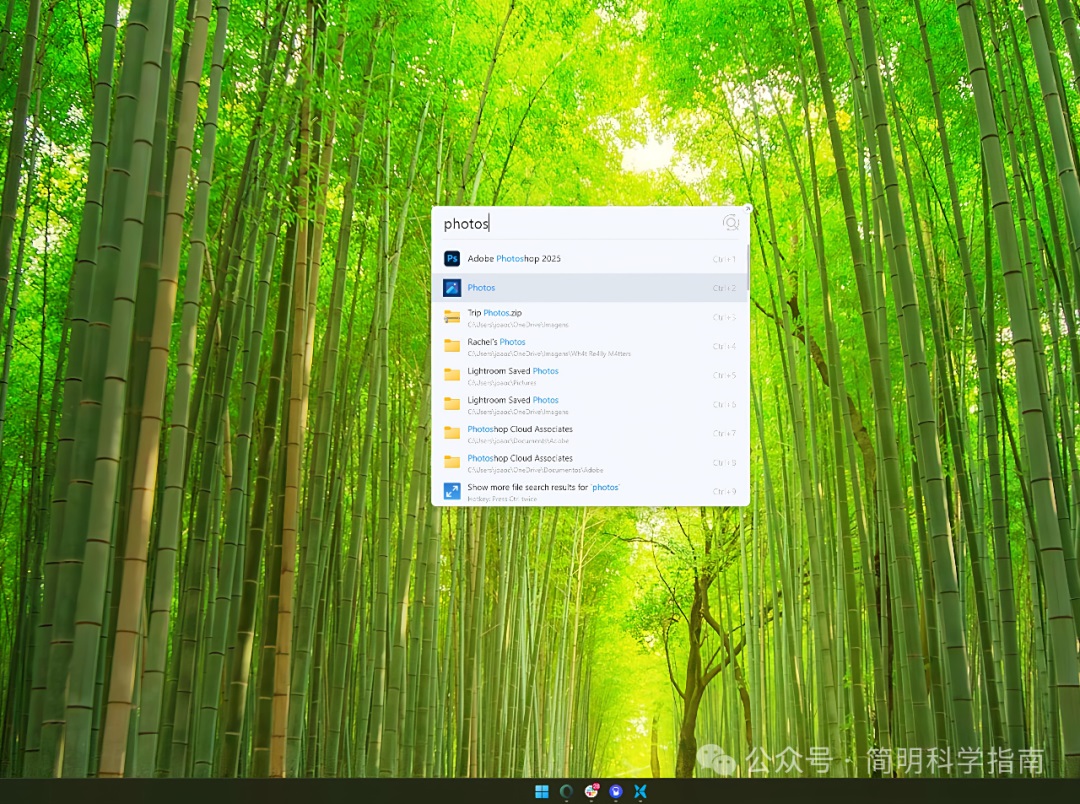Click the folder icon beside Rachel's Photos

pos(452,346)
